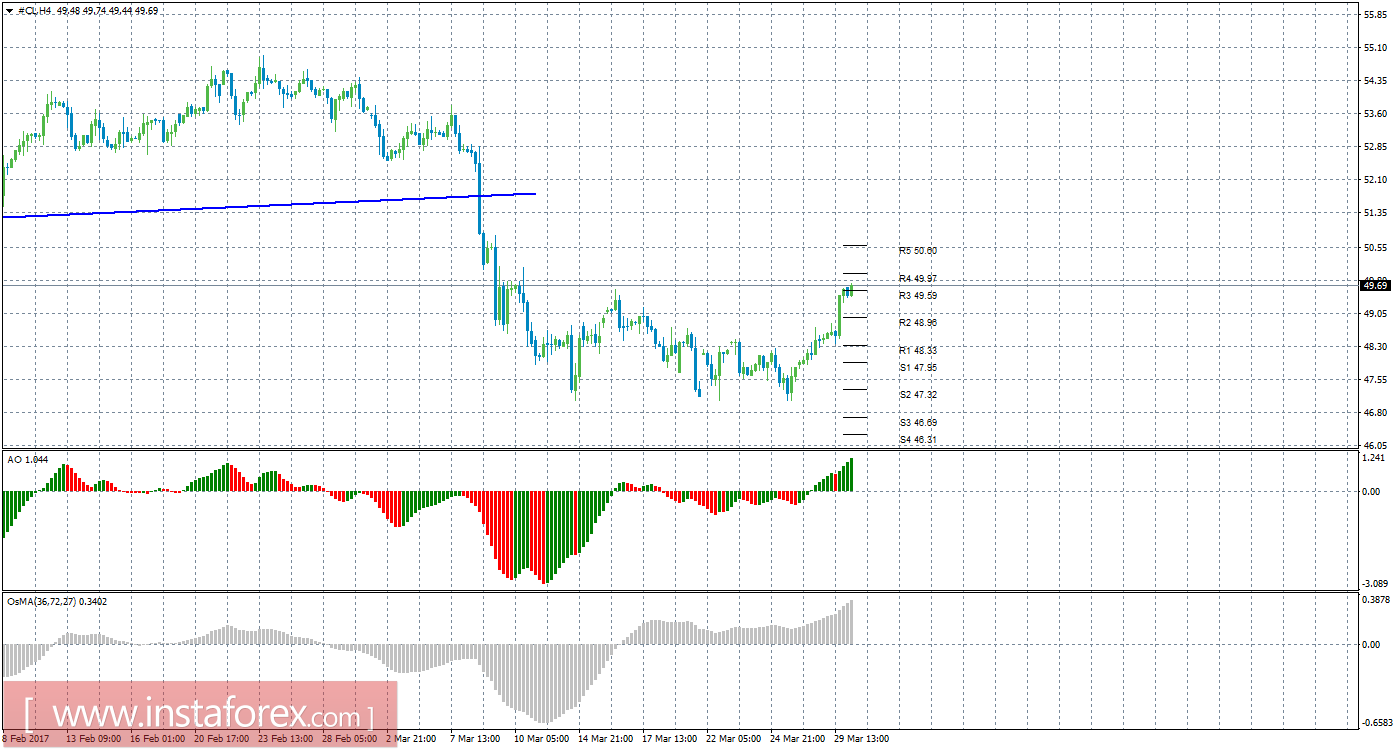
Task: Click the 14 Mar 21:00 time label
Action: click(x=605, y=739)
